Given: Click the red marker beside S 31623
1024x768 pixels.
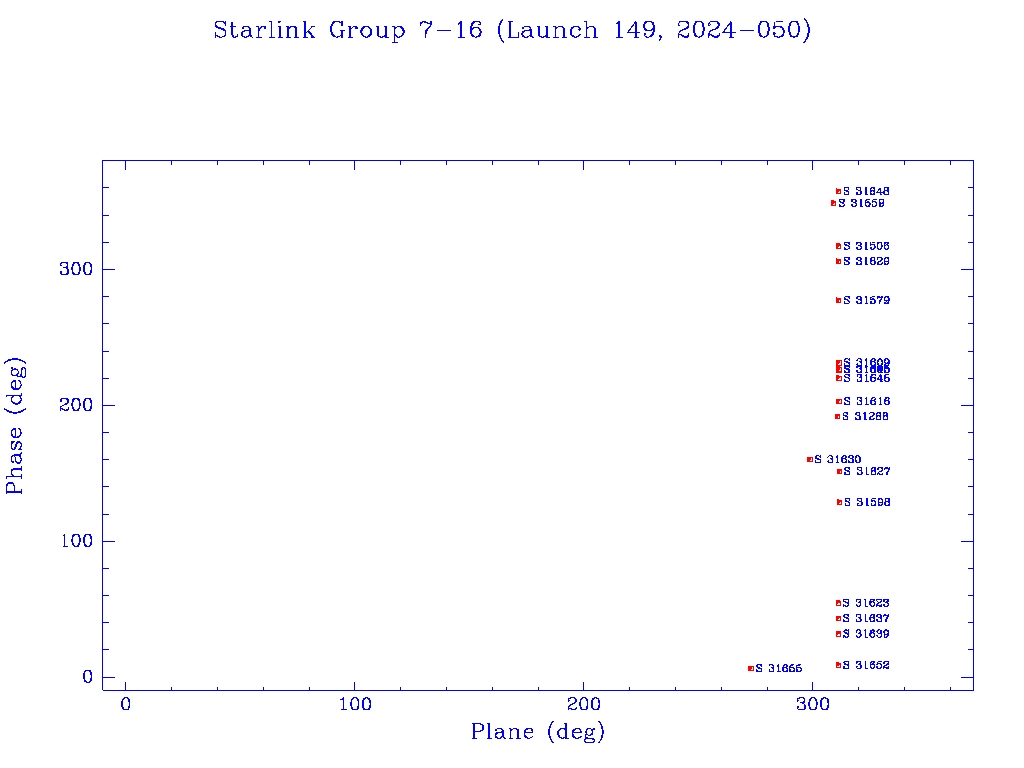Looking at the screenshot, I should 839,603.
